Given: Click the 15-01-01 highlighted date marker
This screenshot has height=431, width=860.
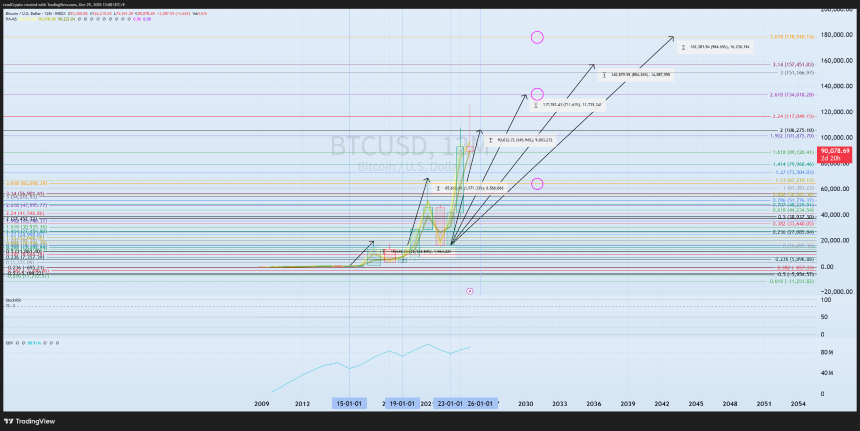Looking at the screenshot, I should (349, 404).
